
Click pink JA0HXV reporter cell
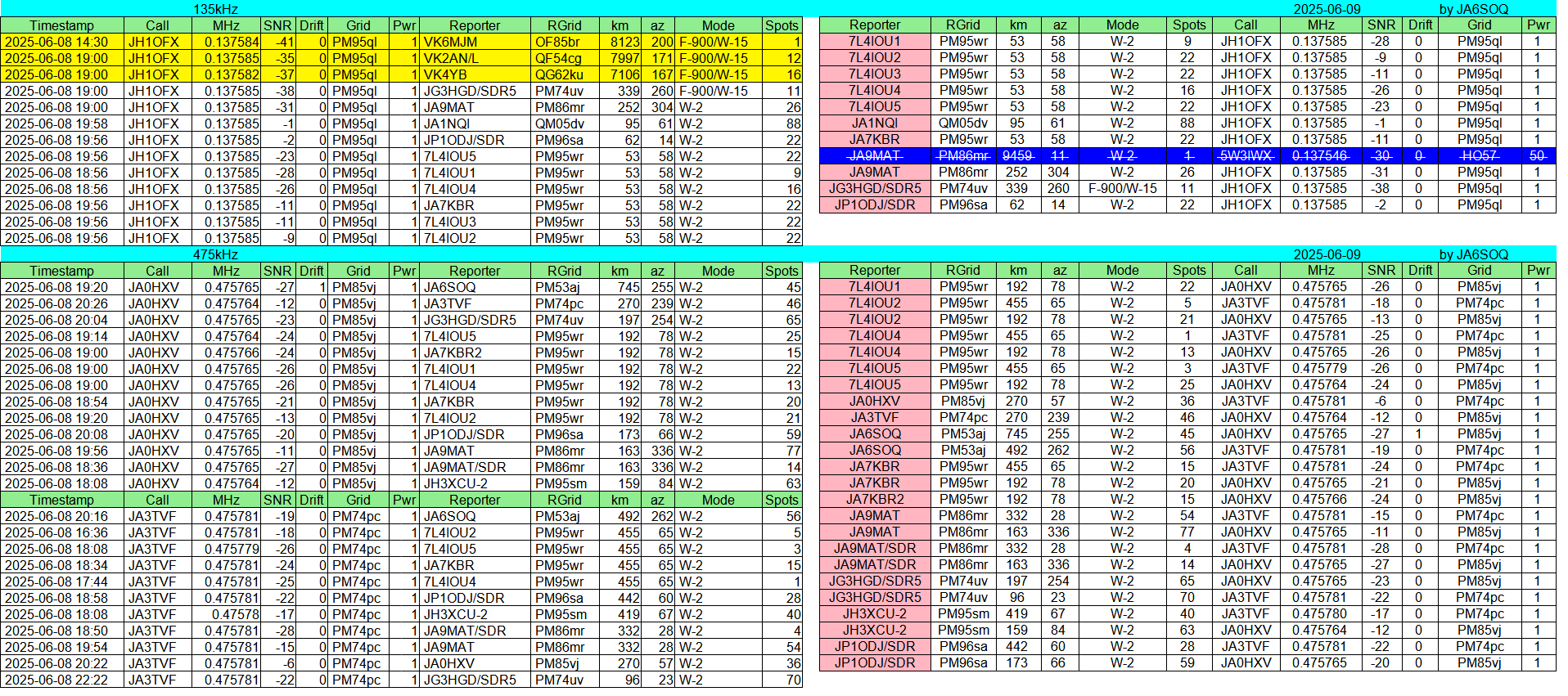pyautogui.click(x=875, y=401)
